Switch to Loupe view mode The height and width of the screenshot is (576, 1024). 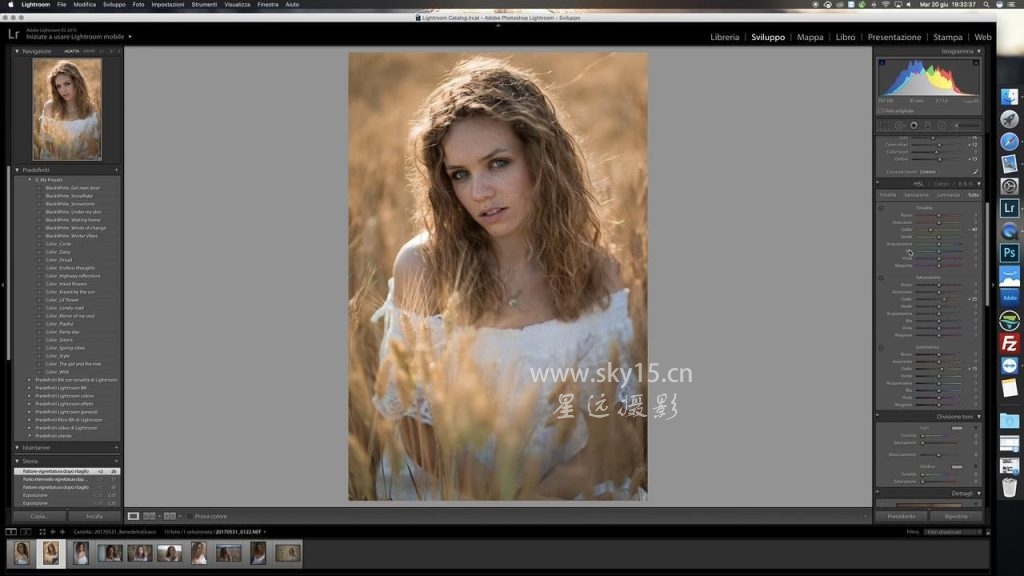(133, 516)
